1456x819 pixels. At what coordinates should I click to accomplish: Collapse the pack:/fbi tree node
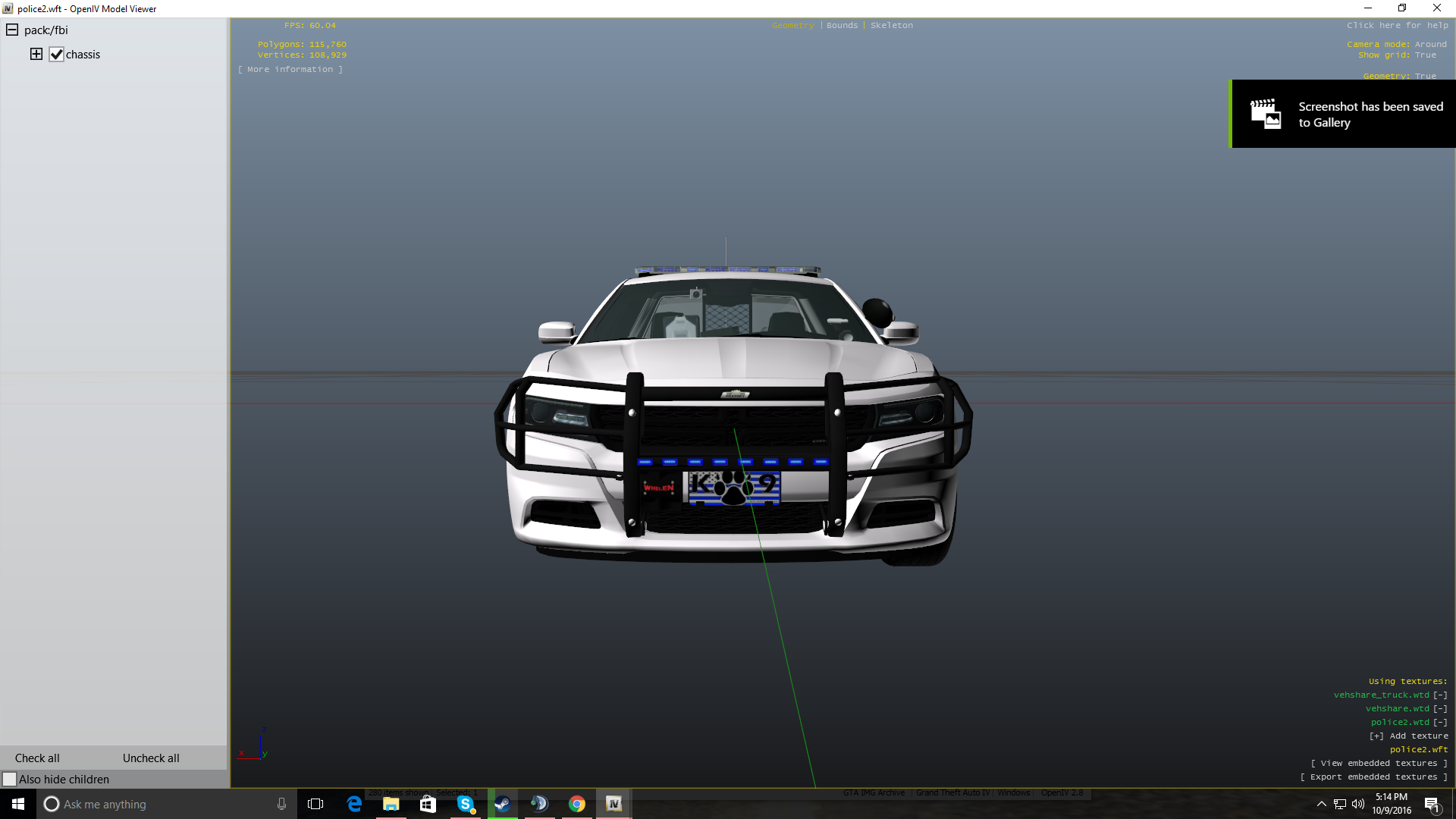point(12,30)
